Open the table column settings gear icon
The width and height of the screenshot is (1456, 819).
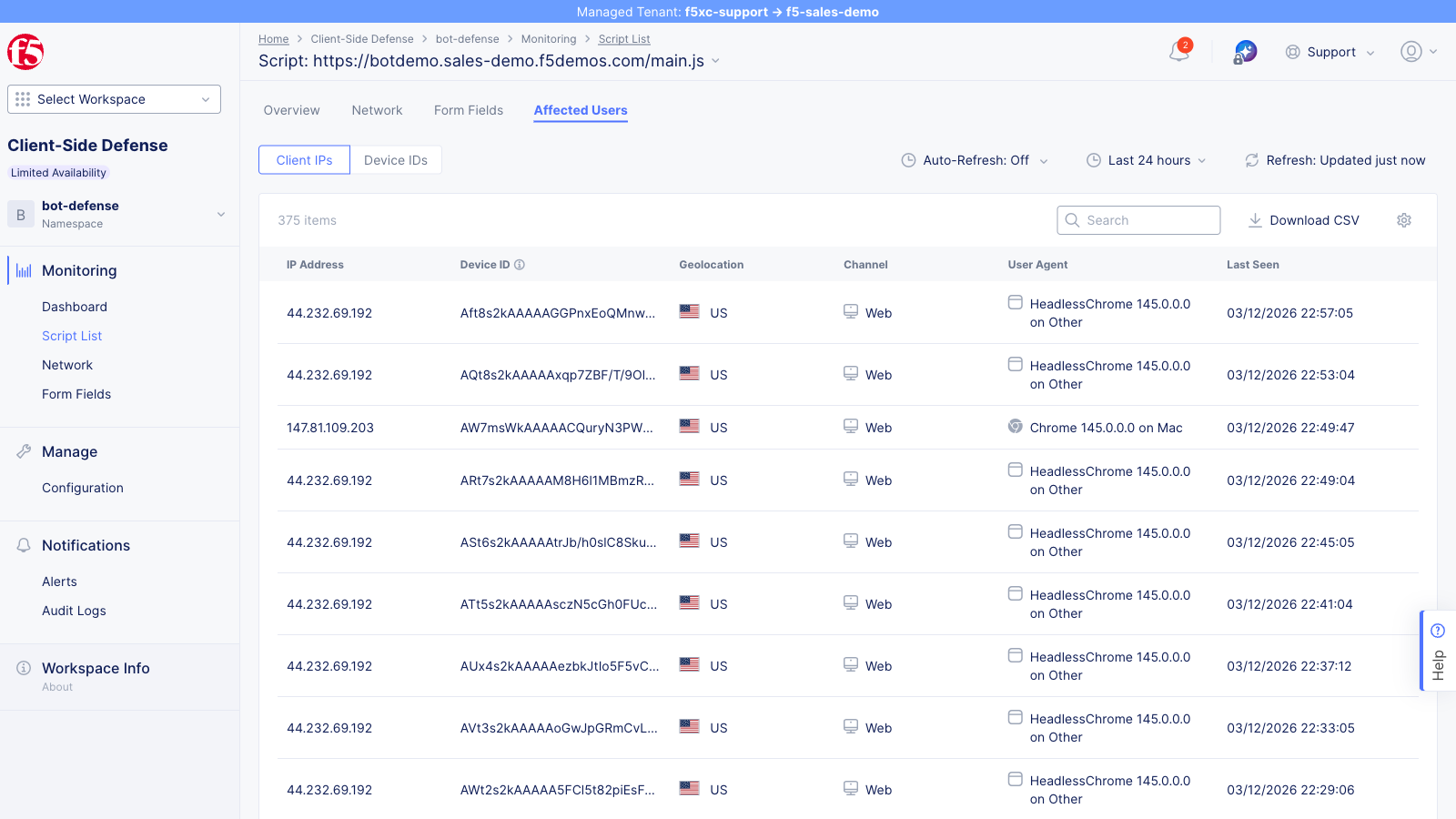click(x=1403, y=220)
